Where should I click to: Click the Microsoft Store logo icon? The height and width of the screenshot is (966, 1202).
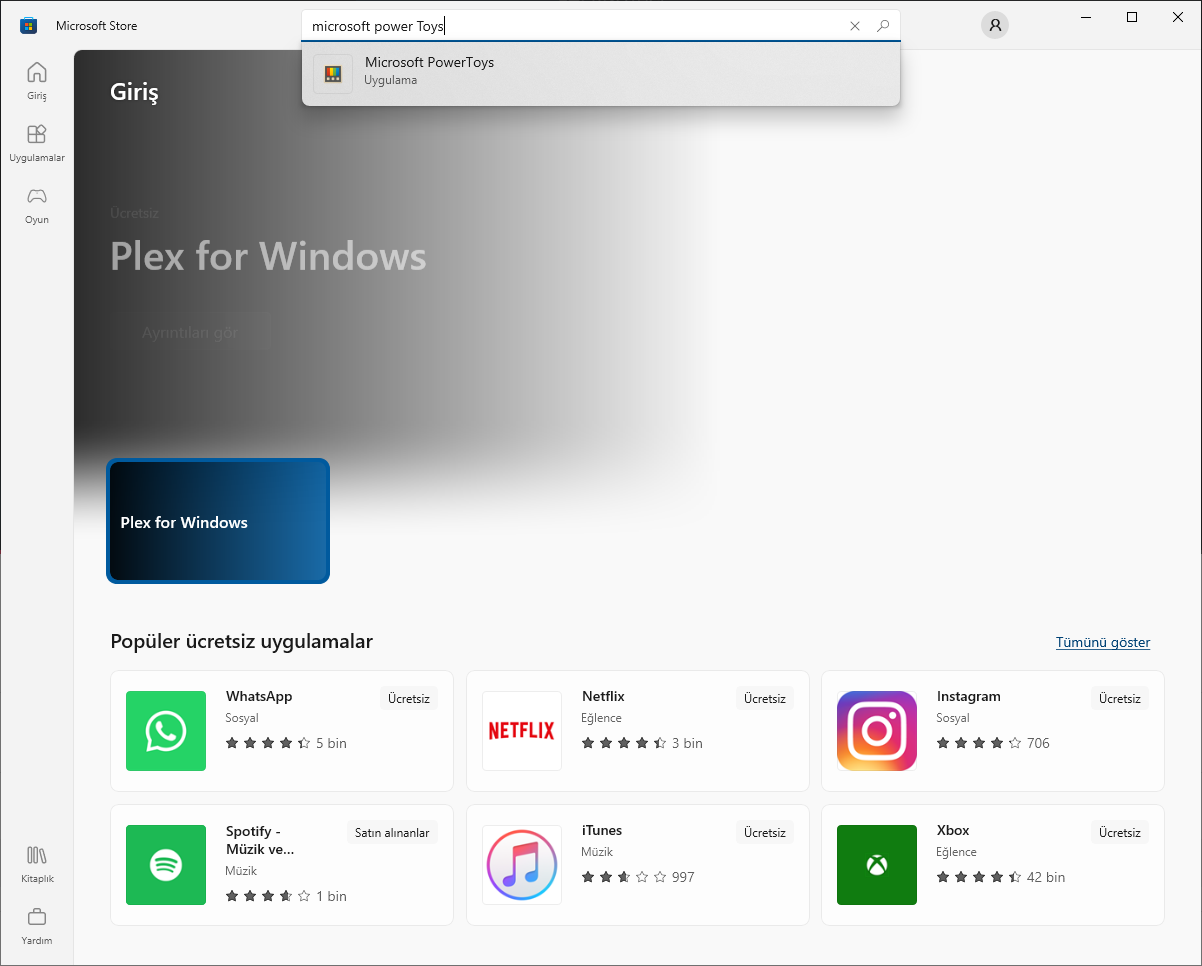pos(29,25)
